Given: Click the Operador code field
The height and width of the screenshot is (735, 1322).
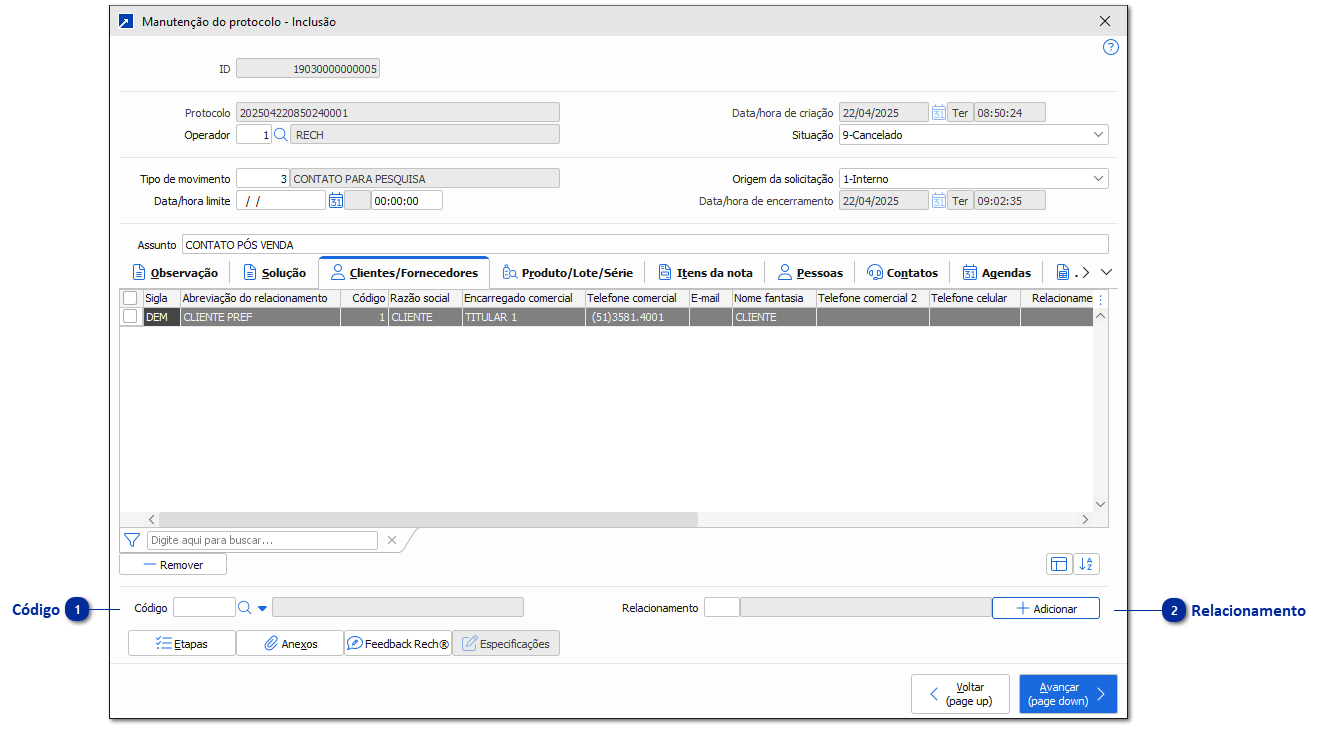Looking at the screenshot, I should pos(254,135).
